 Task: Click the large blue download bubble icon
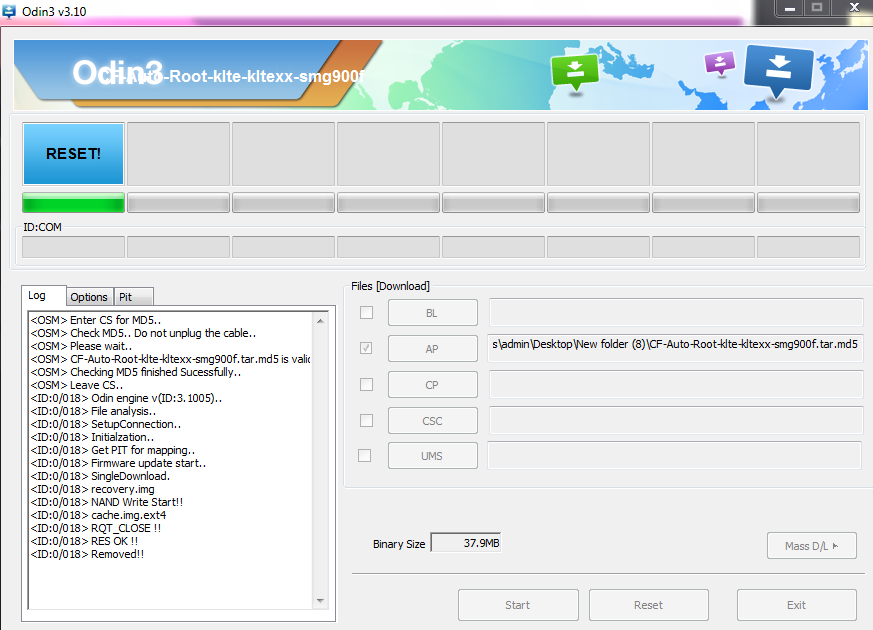coord(778,70)
